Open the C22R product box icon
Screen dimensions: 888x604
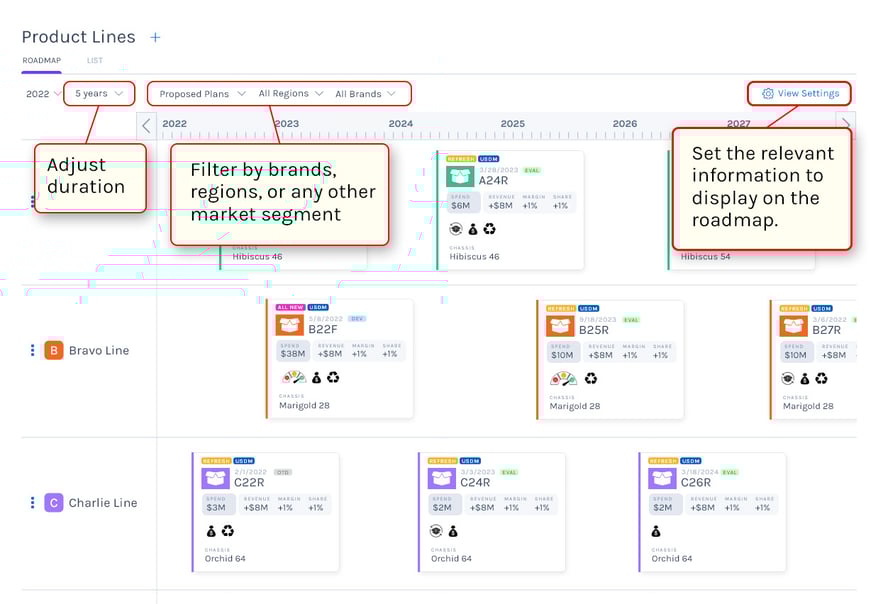pos(215,478)
